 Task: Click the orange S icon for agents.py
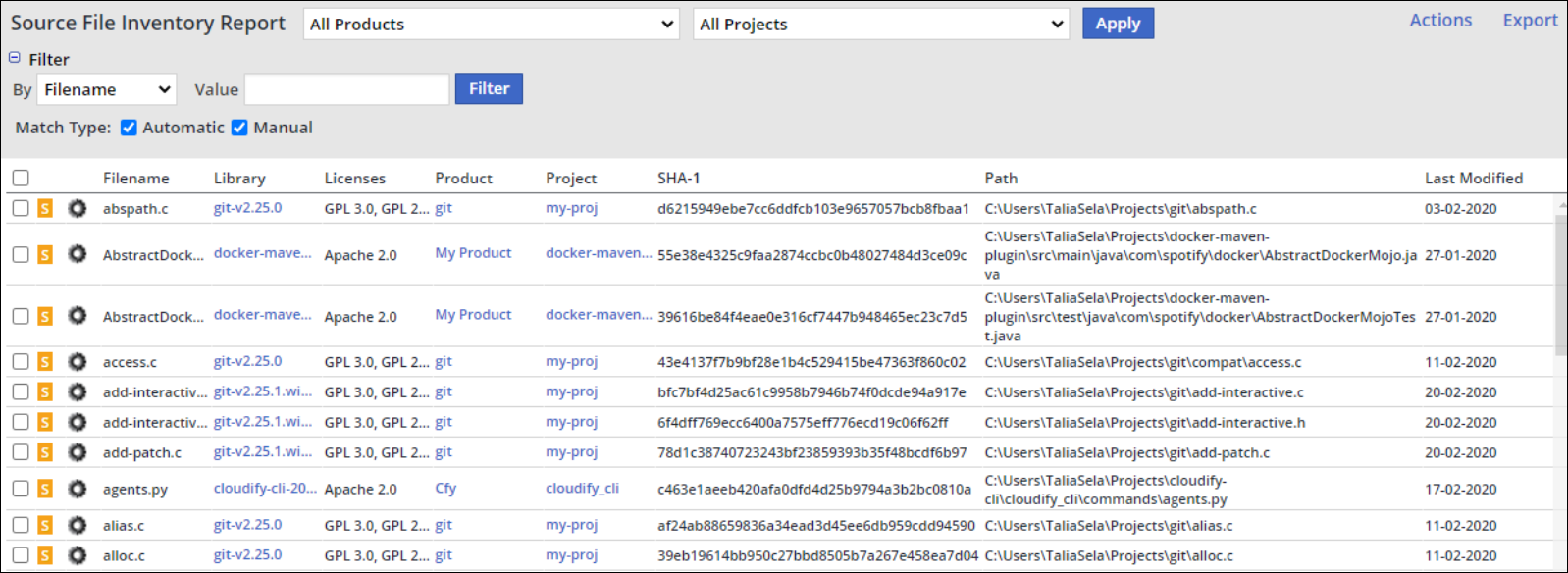[45, 489]
